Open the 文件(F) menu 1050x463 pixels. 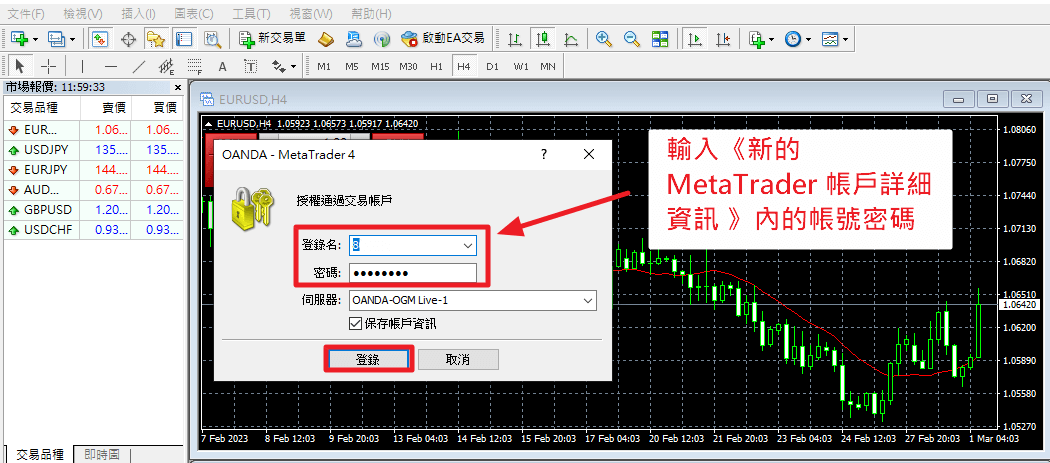26,13
